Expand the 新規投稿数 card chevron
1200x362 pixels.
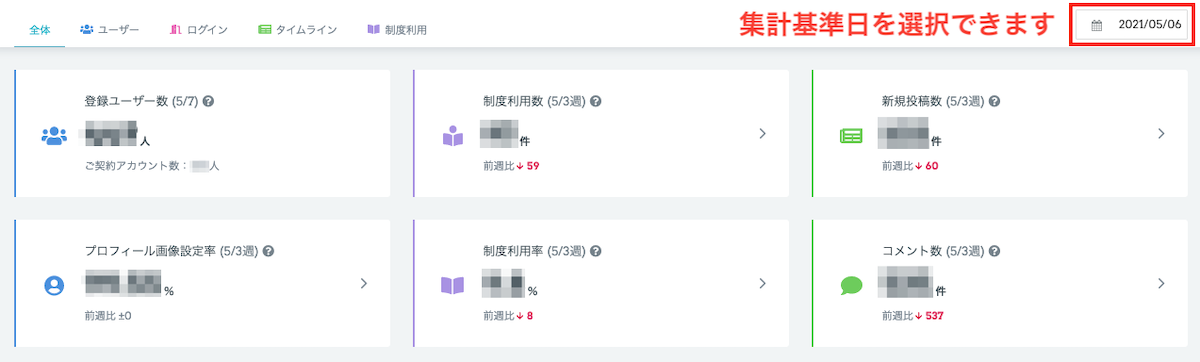[x=1161, y=133]
